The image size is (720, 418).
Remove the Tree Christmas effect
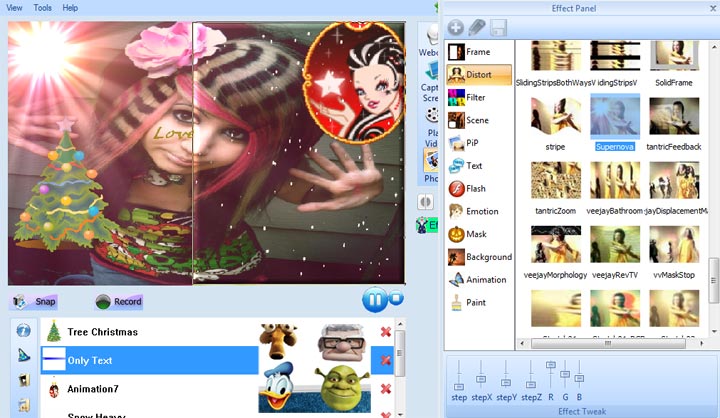pos(386,332)
